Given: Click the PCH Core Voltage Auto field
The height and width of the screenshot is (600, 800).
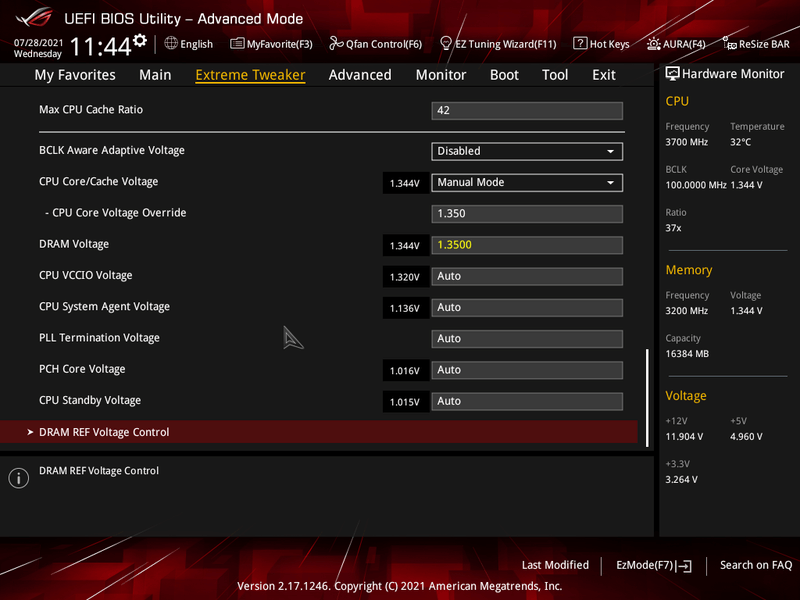Looking at the screenshot, I should [527, 370].
